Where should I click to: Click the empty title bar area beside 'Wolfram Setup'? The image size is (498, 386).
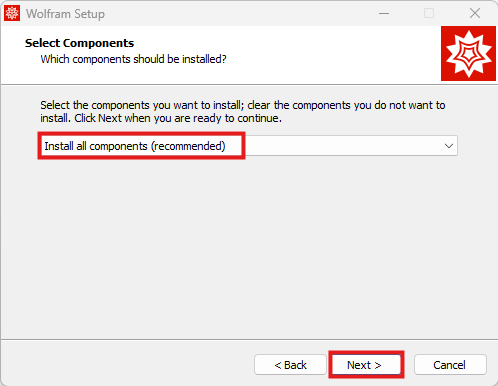click(240, 13)
